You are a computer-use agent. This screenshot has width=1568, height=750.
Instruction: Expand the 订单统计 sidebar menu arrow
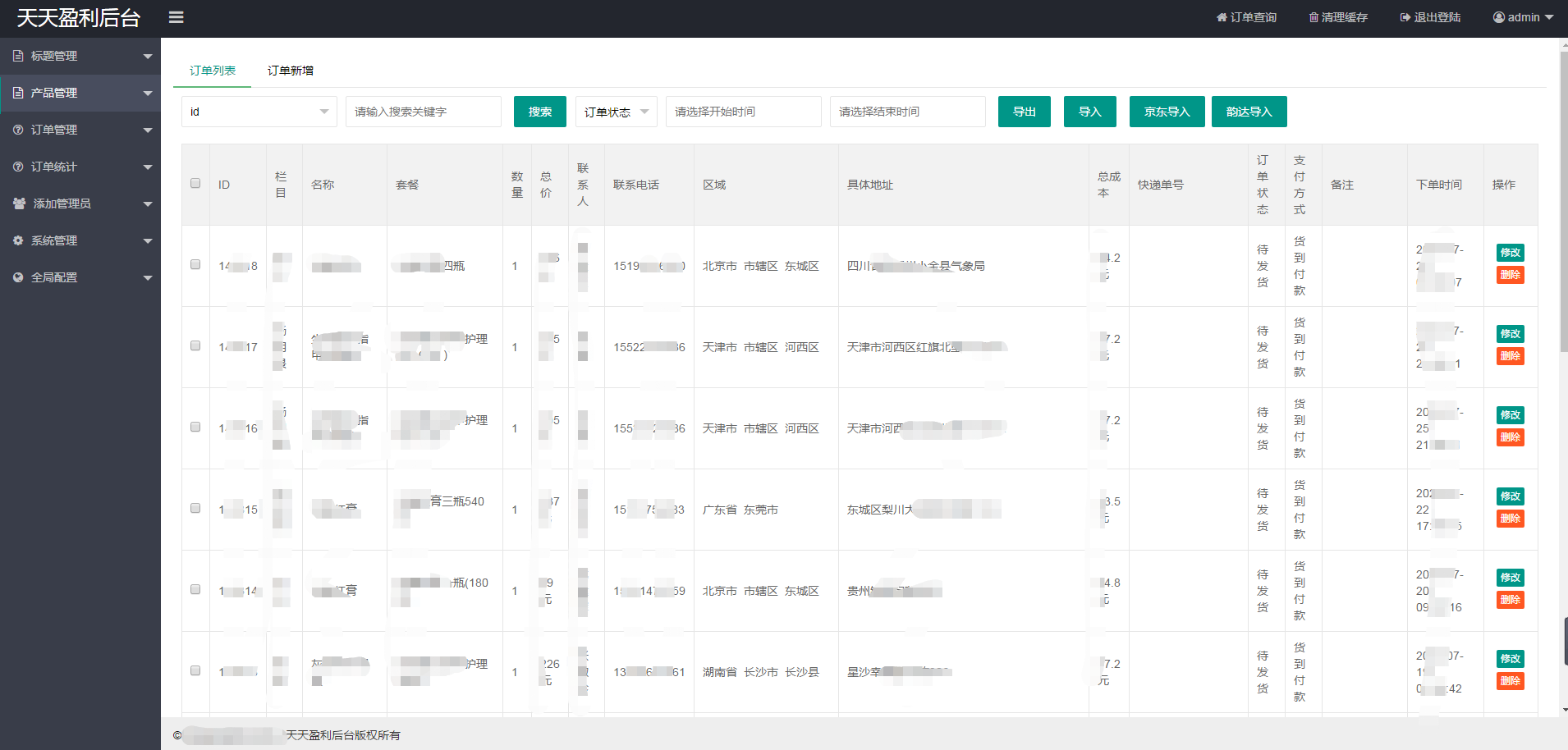coord(148,167)
